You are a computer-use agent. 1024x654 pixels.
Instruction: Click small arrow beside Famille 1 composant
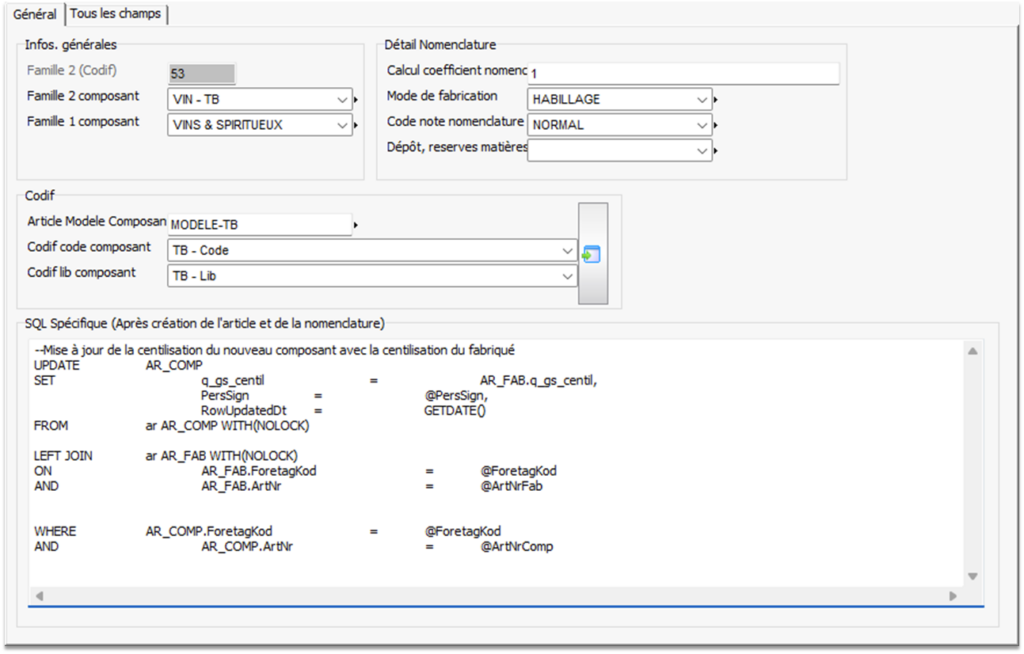355,126
